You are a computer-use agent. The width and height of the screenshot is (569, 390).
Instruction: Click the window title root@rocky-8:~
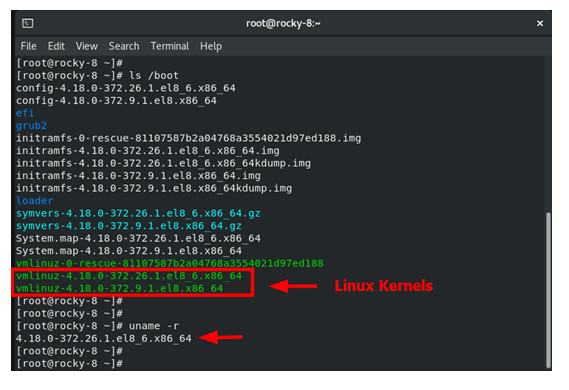coord(283,24)
